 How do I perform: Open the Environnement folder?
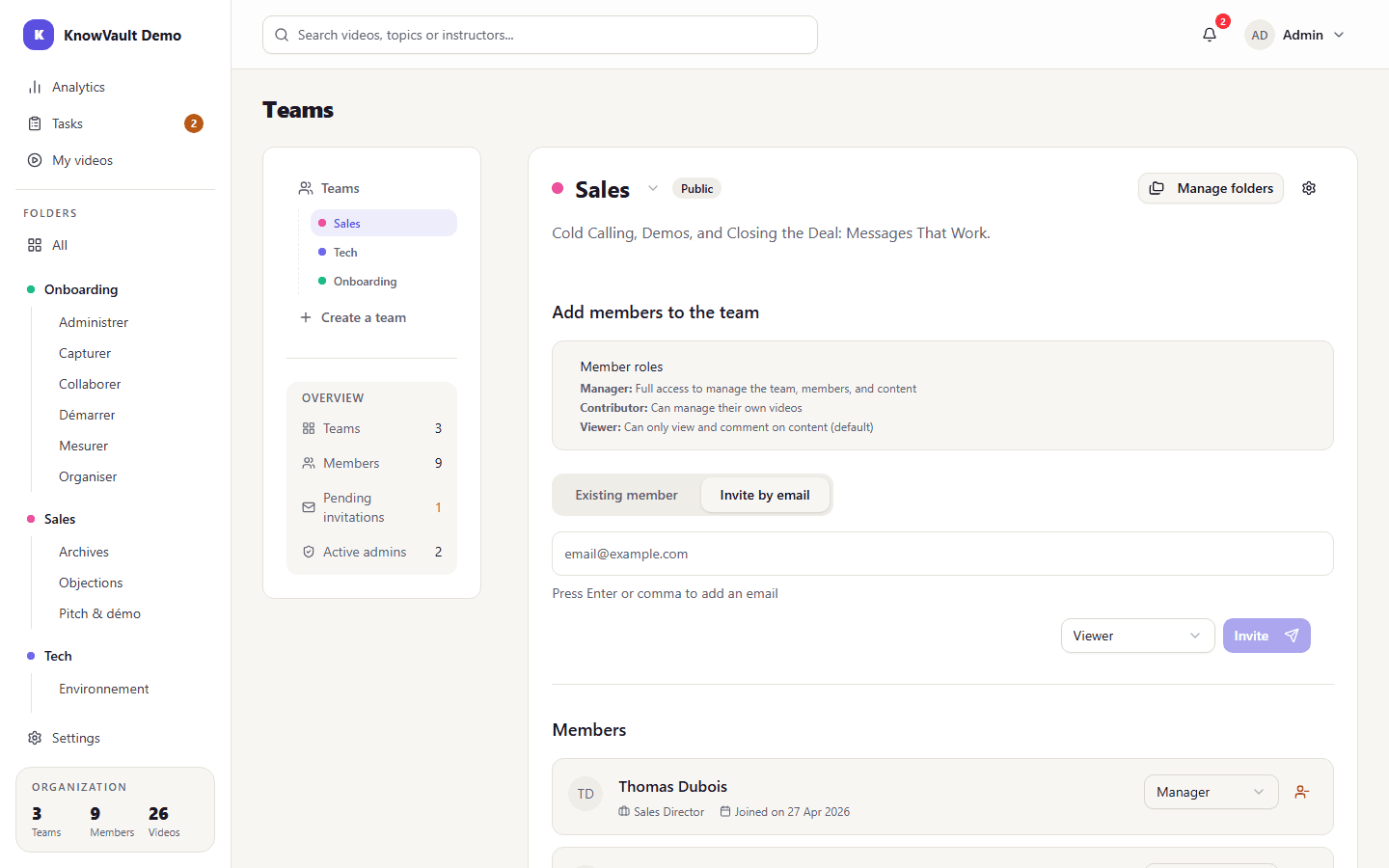point(104,689)
